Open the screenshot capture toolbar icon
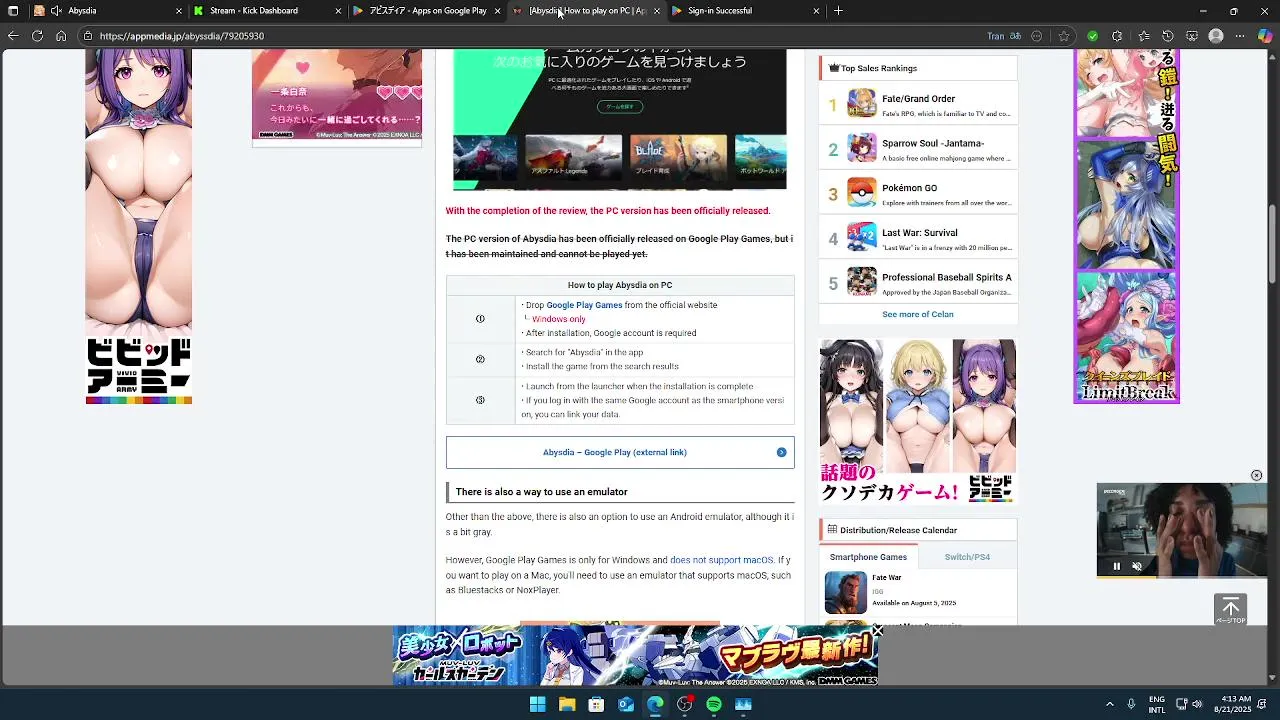This screenshot has height=720, width=1280. [1192, 36]
